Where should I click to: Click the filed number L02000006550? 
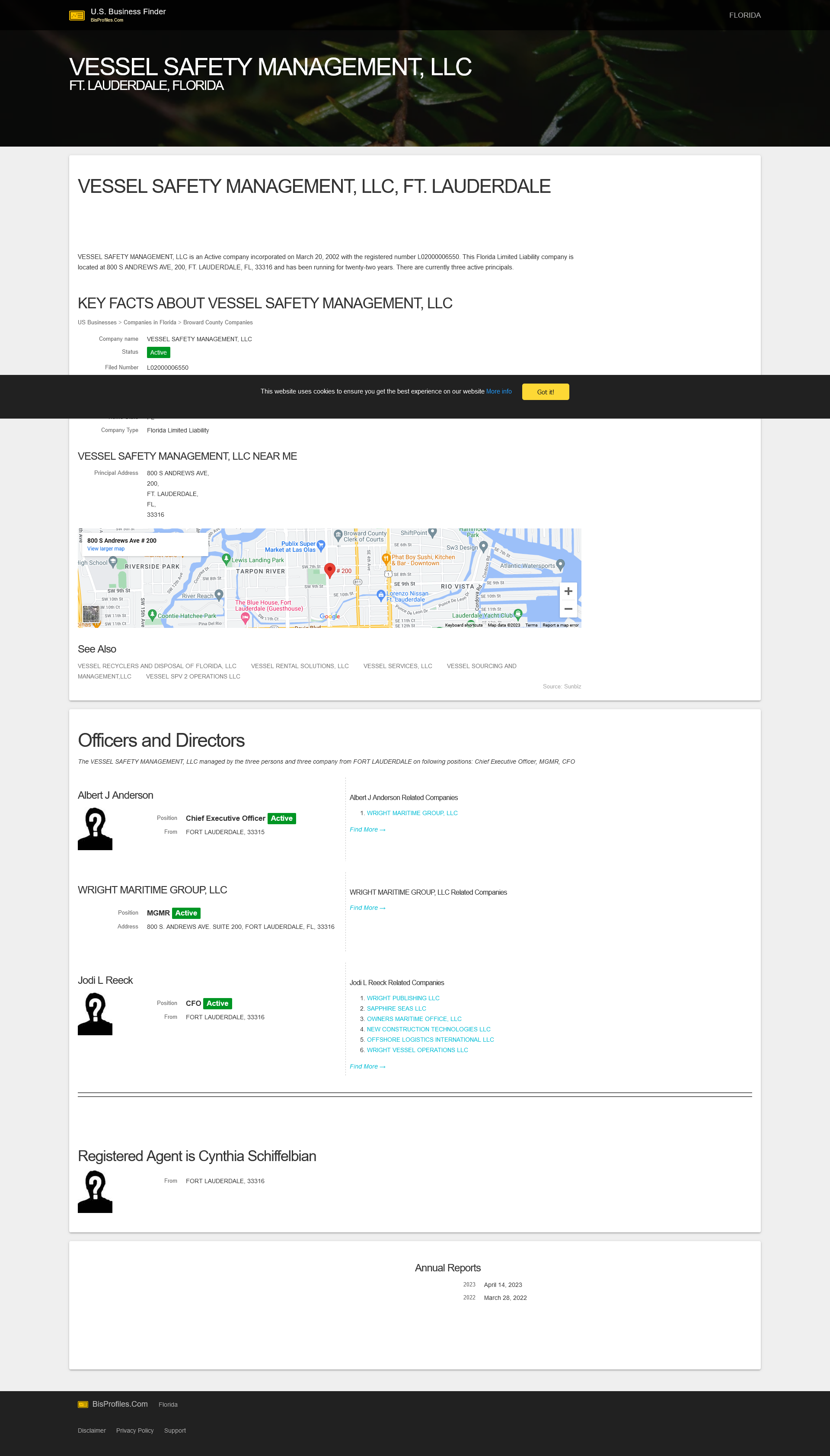click(x=168, y=368)
